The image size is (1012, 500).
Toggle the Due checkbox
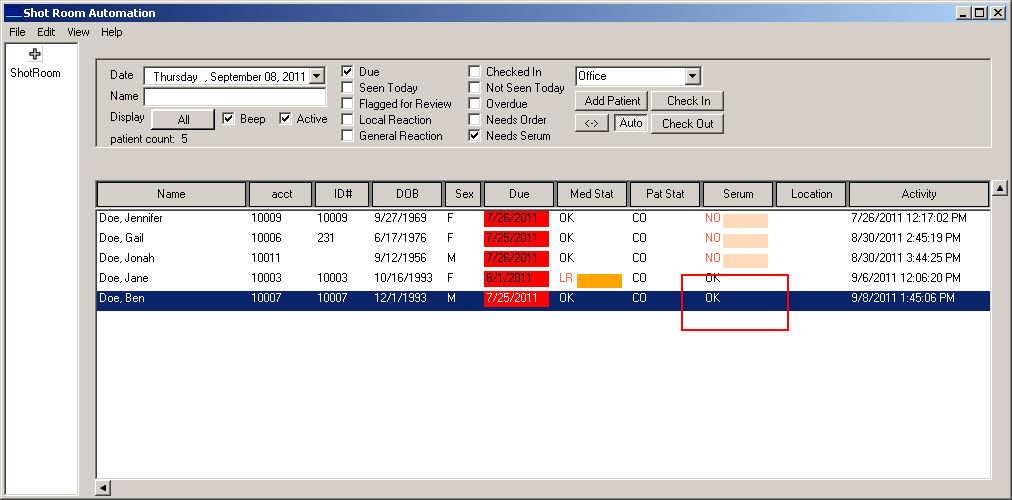pos(348,72)
